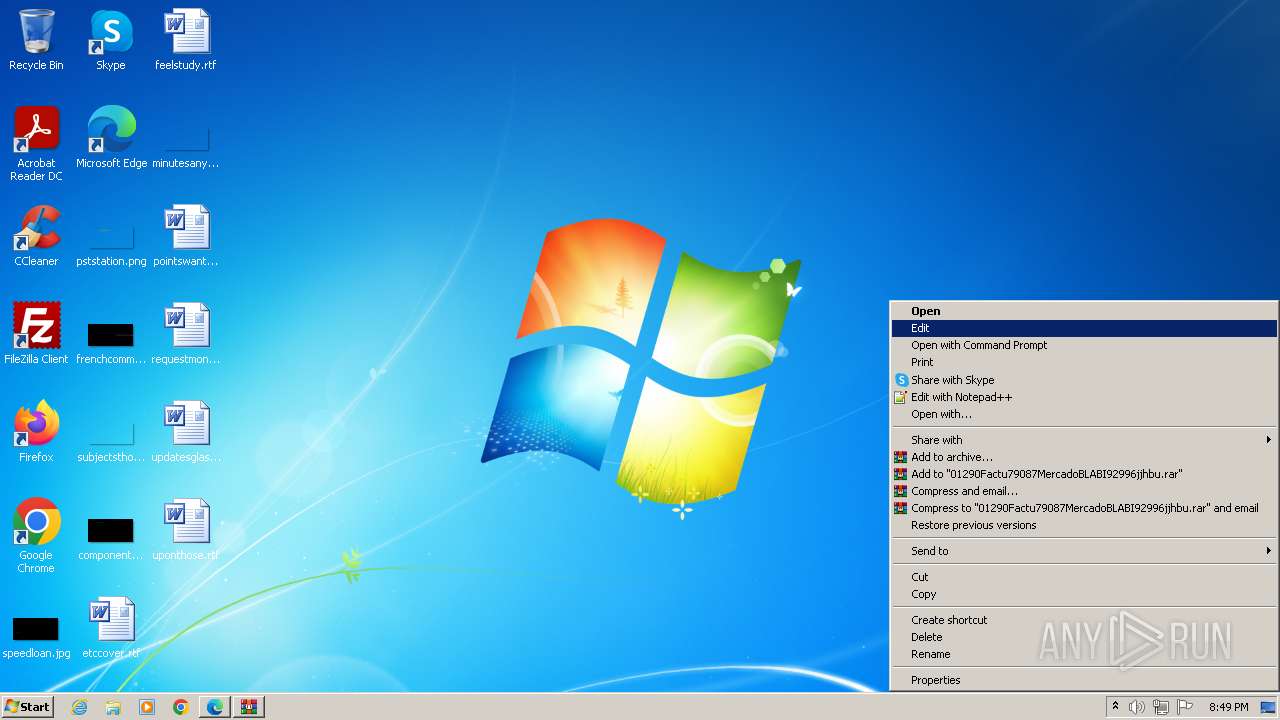1280x720 pixels.
Task: Add to 01290Factu...jhbu.rar archive entry
Action: click(x=1084, y=474)
